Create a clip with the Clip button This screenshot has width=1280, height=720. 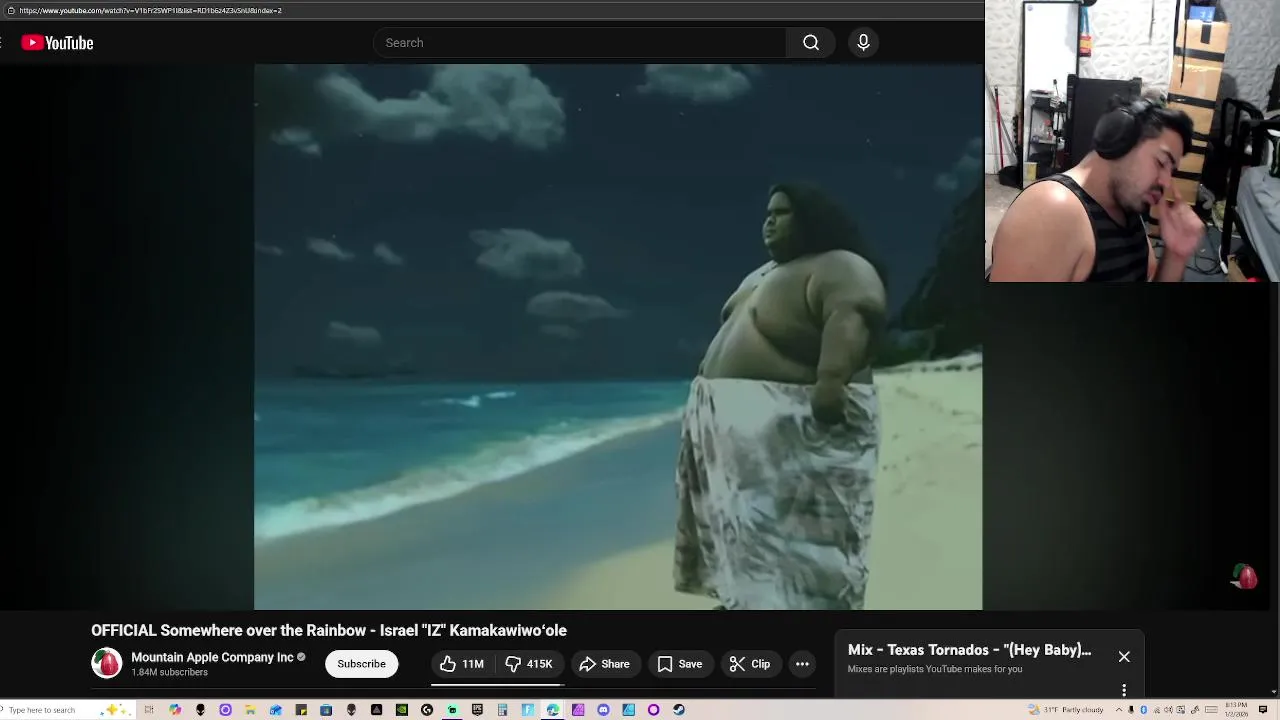pyautogui.click(x=750, y=664)
